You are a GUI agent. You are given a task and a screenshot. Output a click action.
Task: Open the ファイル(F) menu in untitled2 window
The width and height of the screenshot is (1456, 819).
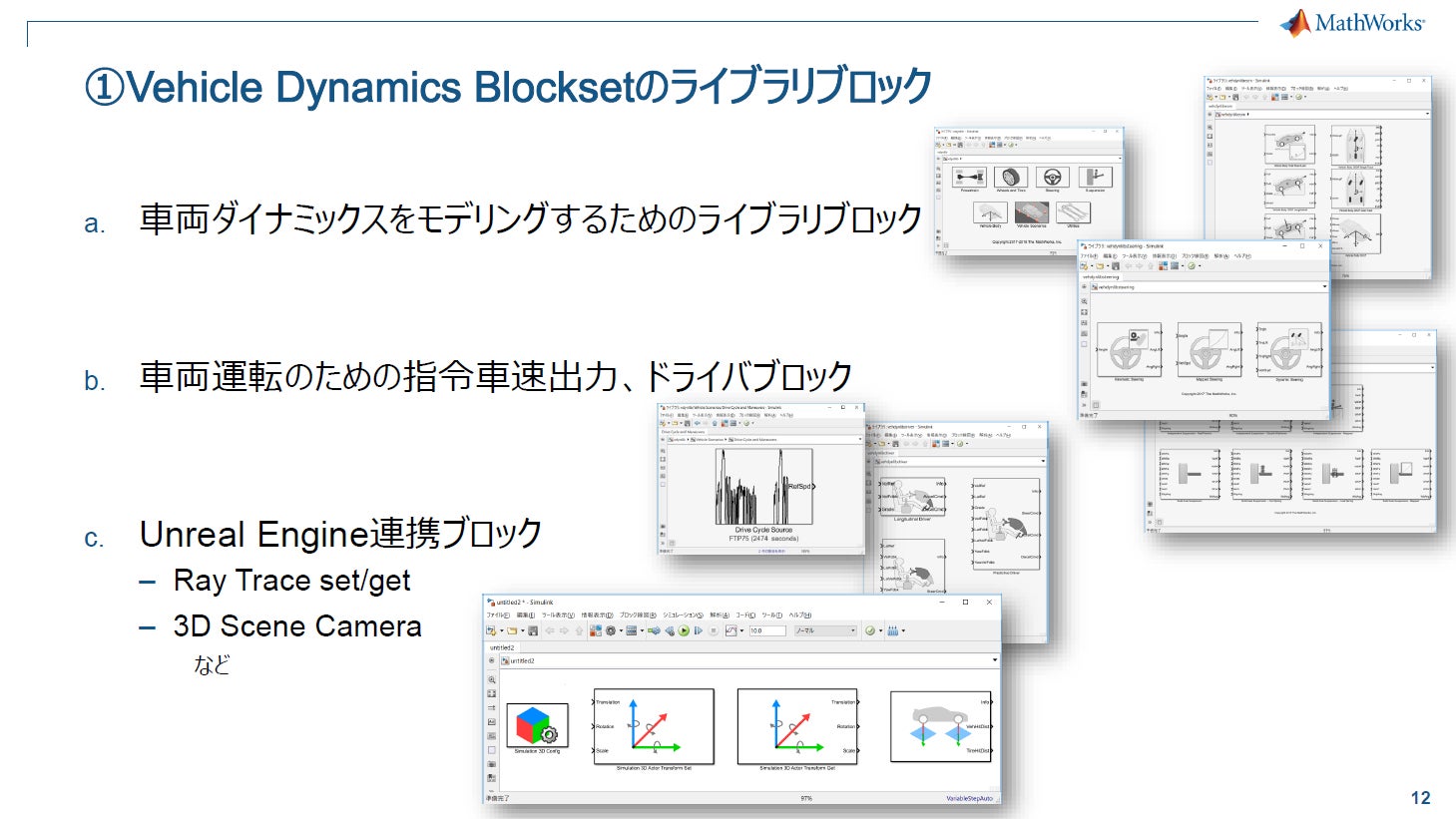498,615
